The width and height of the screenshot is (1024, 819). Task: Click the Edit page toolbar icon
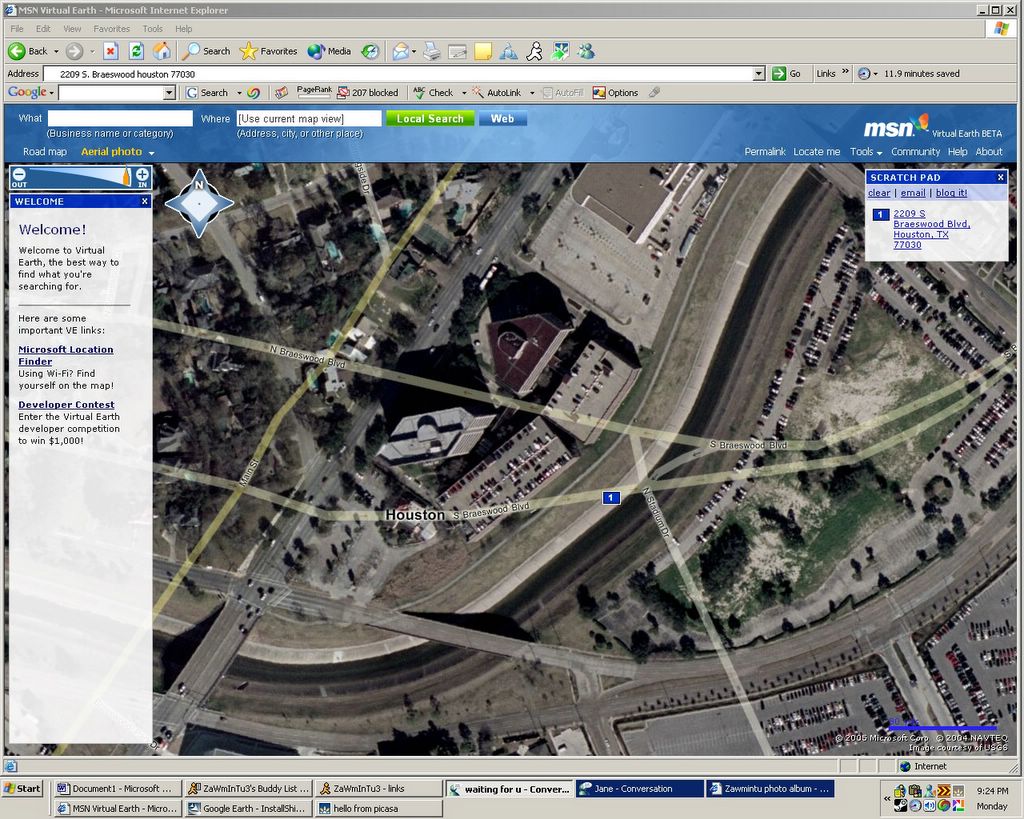[x=457, y=51]
